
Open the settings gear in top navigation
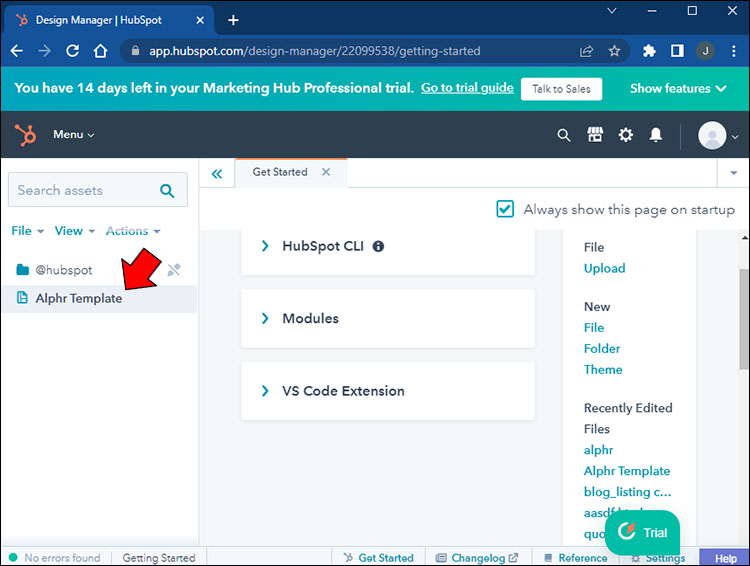tap(626, 135)
